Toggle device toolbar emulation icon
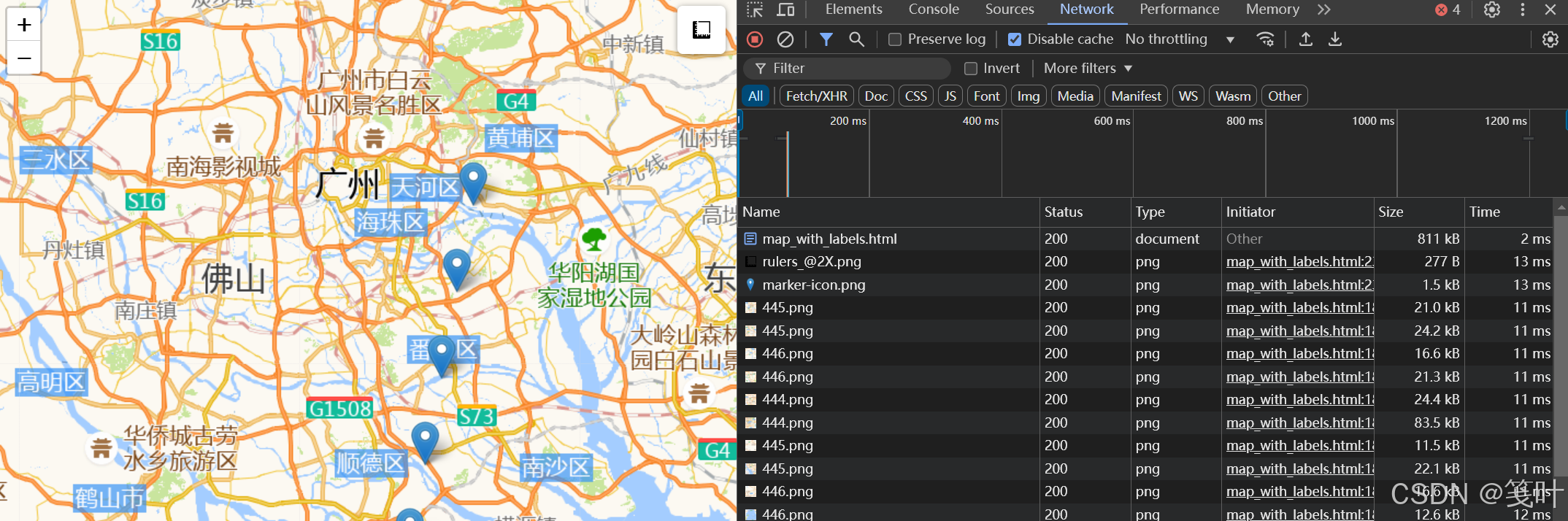The width and height of the screenshot is (1568, 521). point(785,9)
